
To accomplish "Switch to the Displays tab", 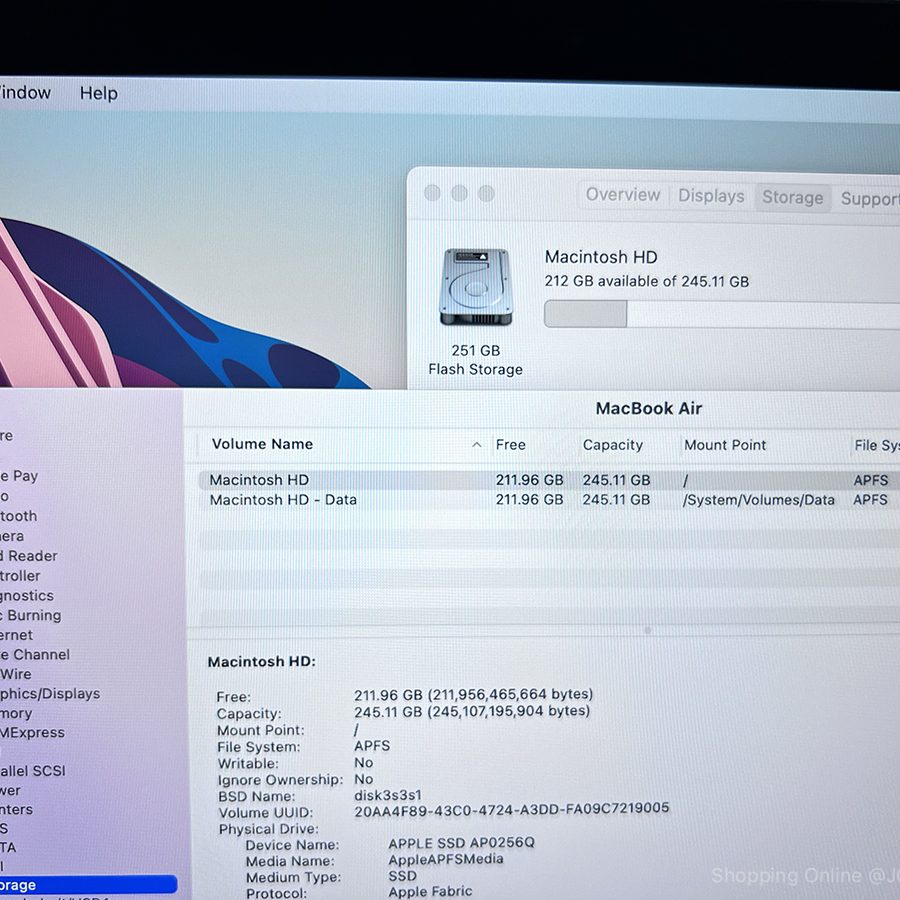I will pos(711,196).
